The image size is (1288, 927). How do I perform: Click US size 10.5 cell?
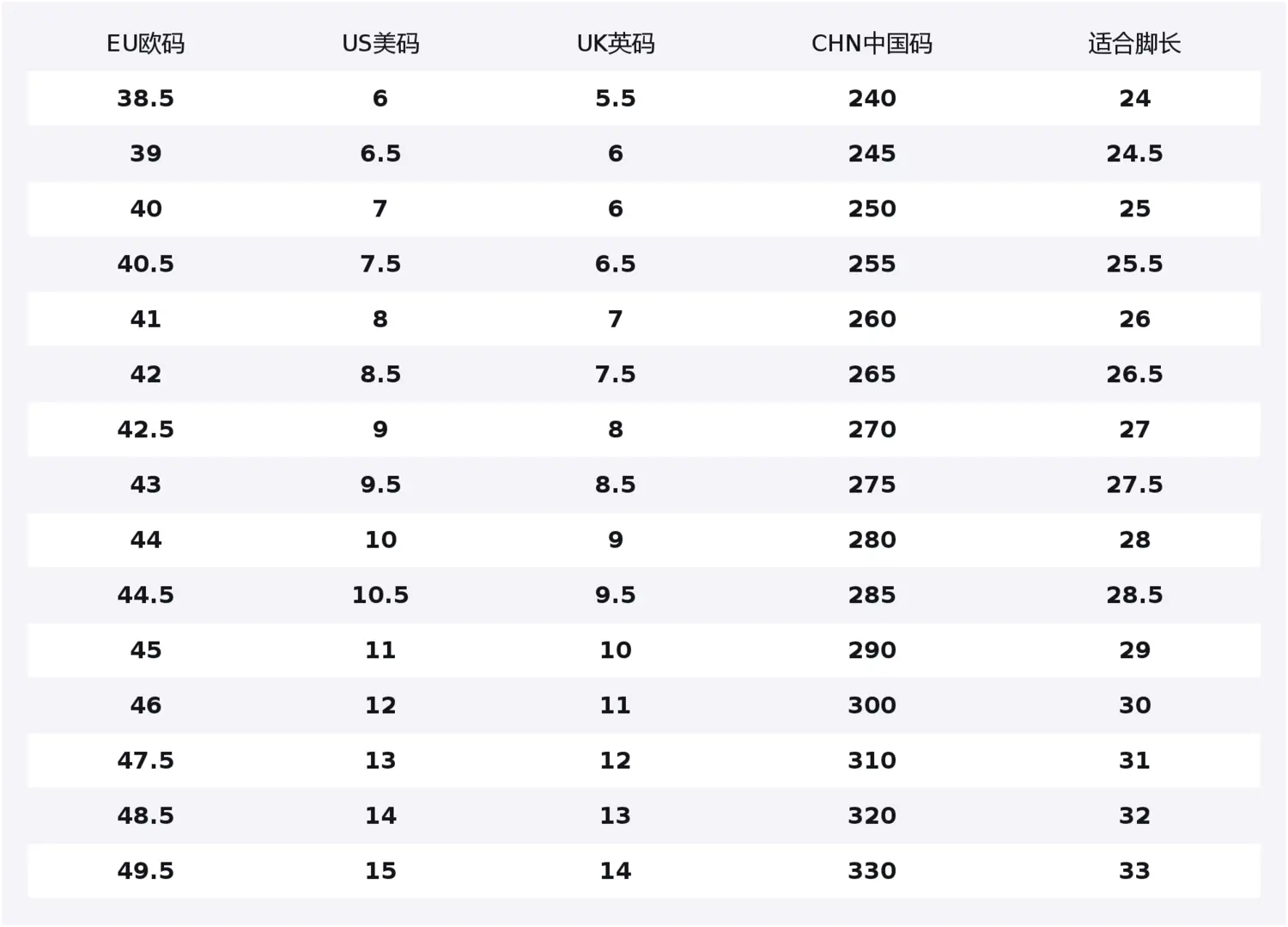[x=380, y=595]
